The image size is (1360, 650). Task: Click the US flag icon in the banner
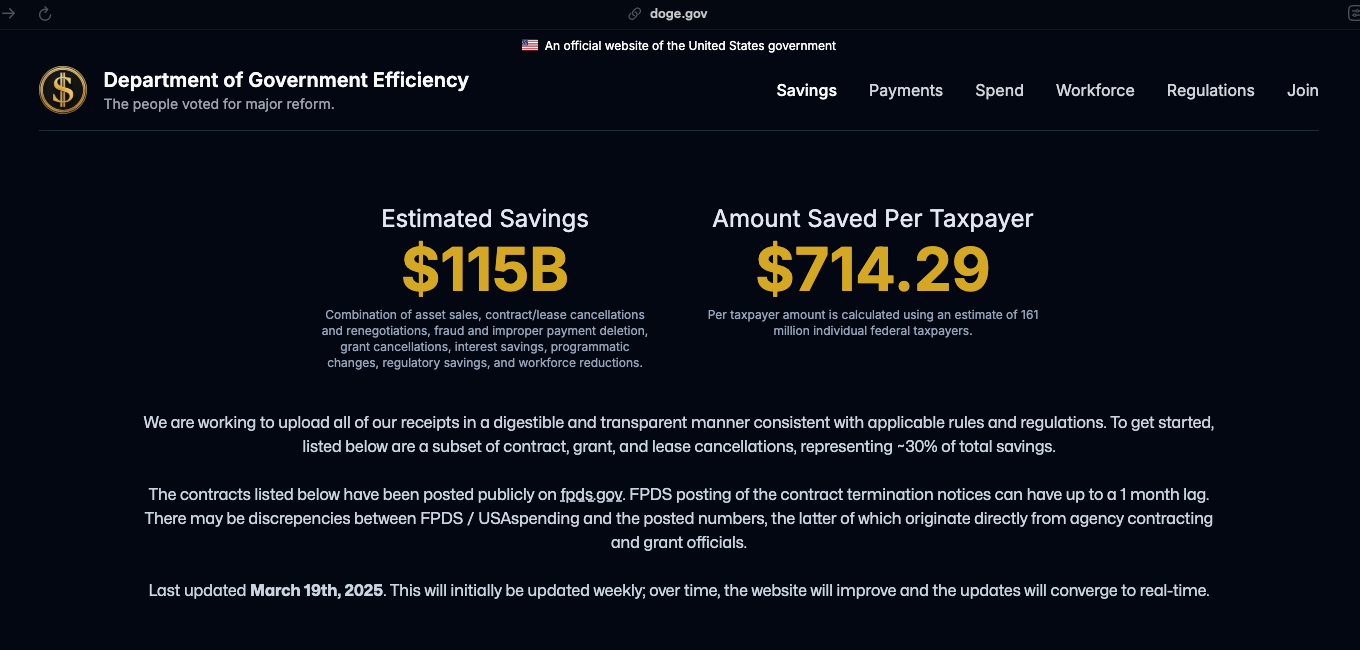point(529,44)
